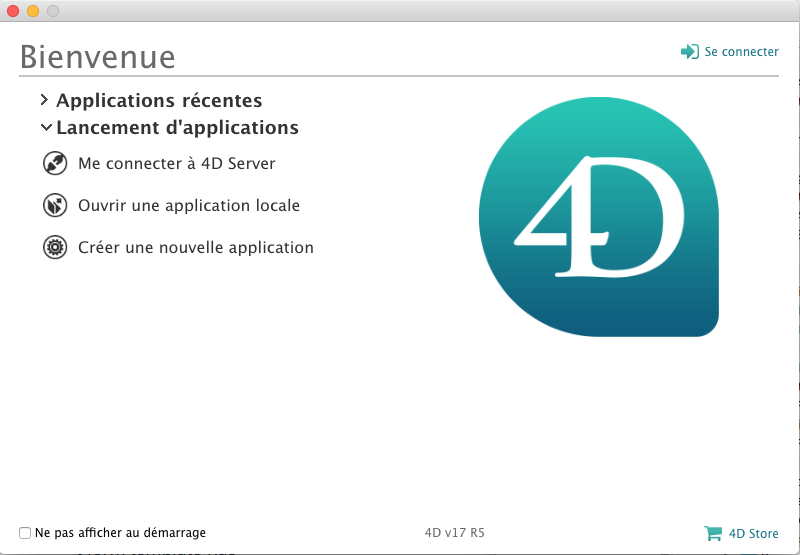Click the gear icon for new application
The height and width of the screenshot is (555, 800).
[54, 247]
